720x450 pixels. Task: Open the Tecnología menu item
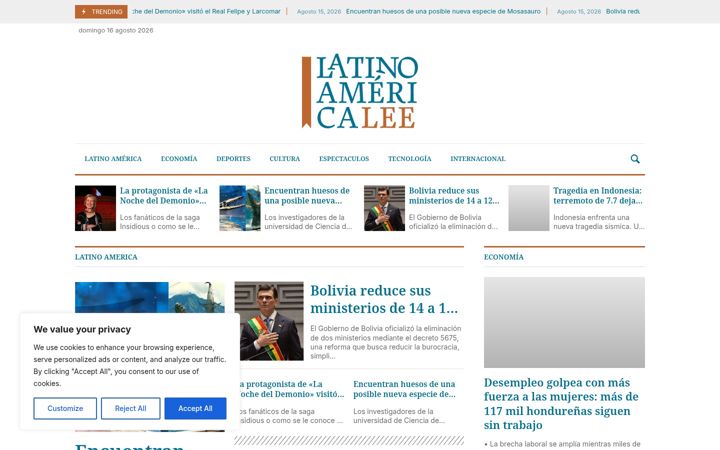click(410, 159)
